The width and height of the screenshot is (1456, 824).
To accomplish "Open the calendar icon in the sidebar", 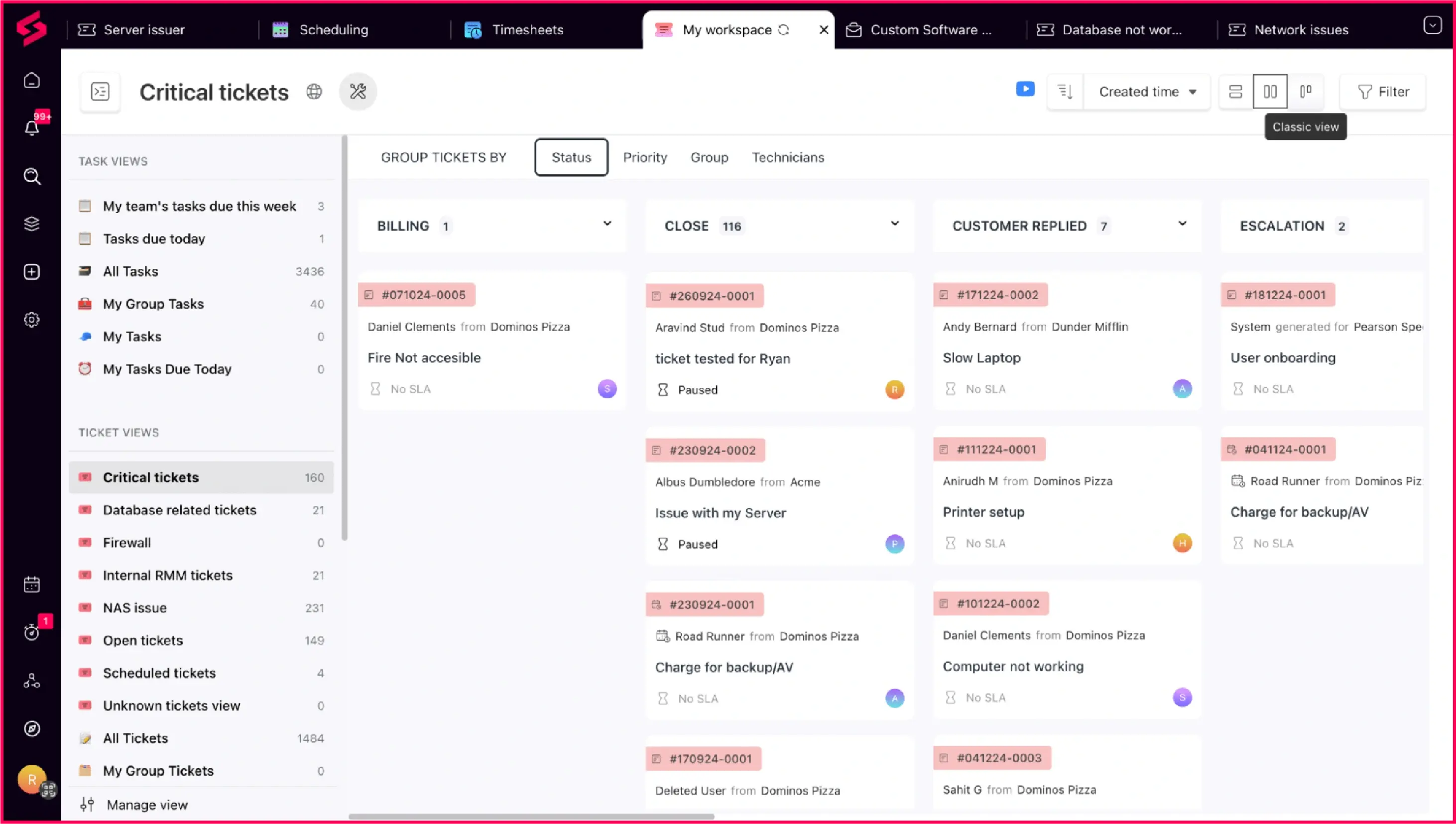I will tap(32, 584).
